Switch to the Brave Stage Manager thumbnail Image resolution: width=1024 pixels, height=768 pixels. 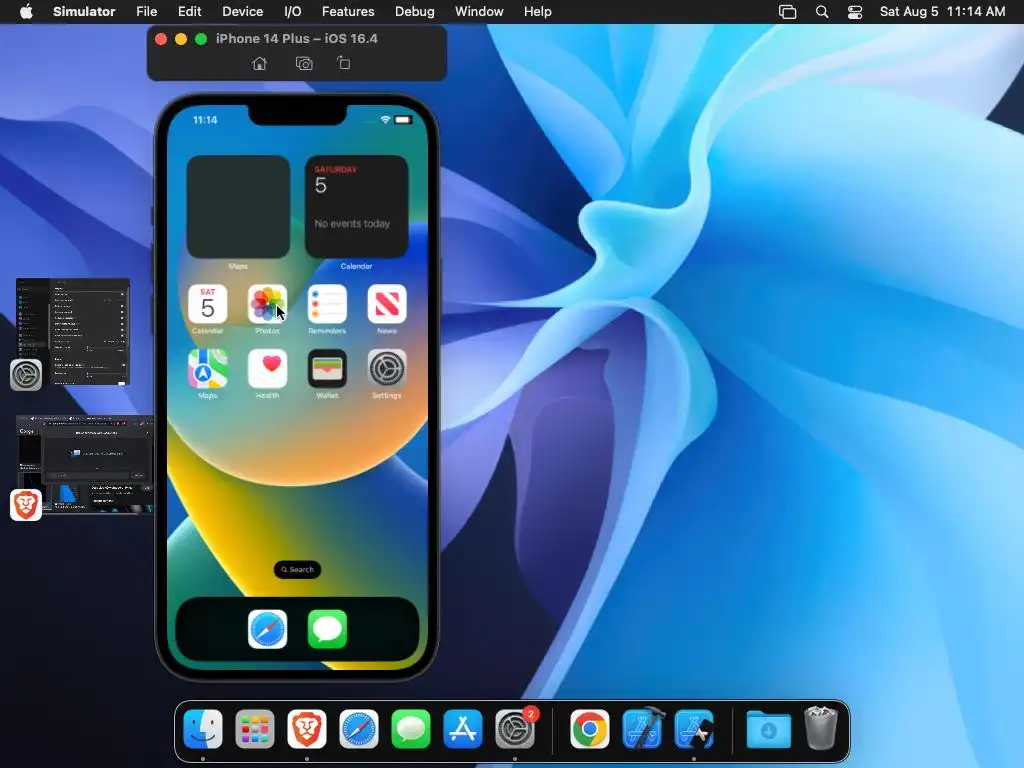pos(84,464)
